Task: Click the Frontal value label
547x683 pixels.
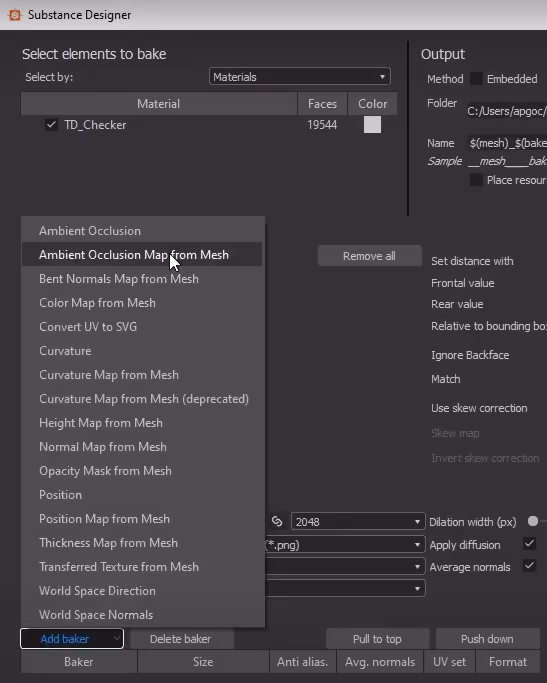Action: click(463, 283)
